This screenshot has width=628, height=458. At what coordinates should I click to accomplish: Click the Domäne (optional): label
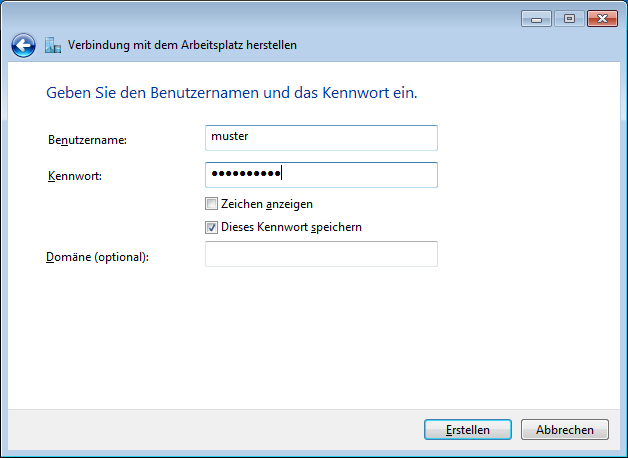[x=97, y=257]
